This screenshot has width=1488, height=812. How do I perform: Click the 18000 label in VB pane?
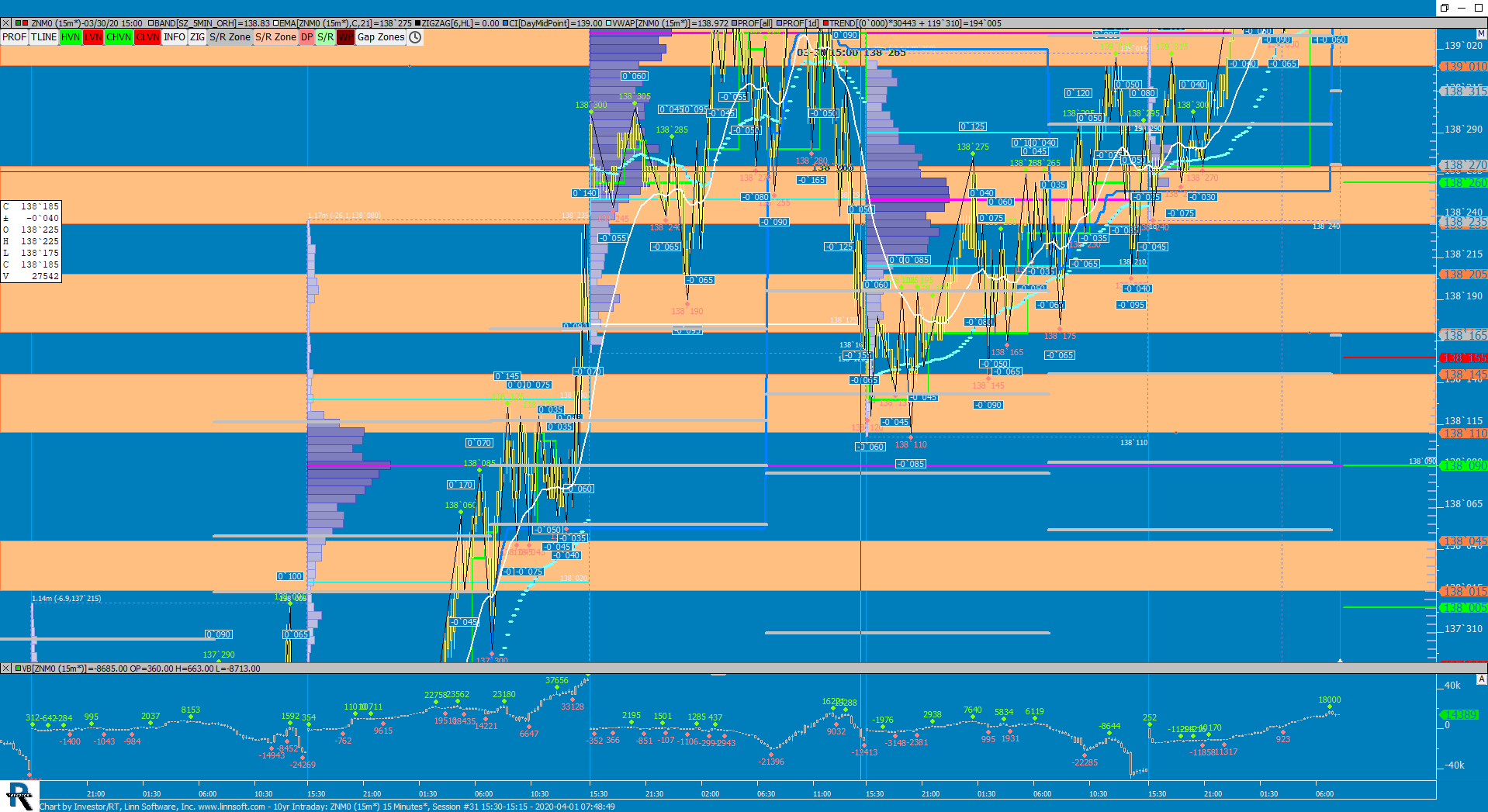1329,700
